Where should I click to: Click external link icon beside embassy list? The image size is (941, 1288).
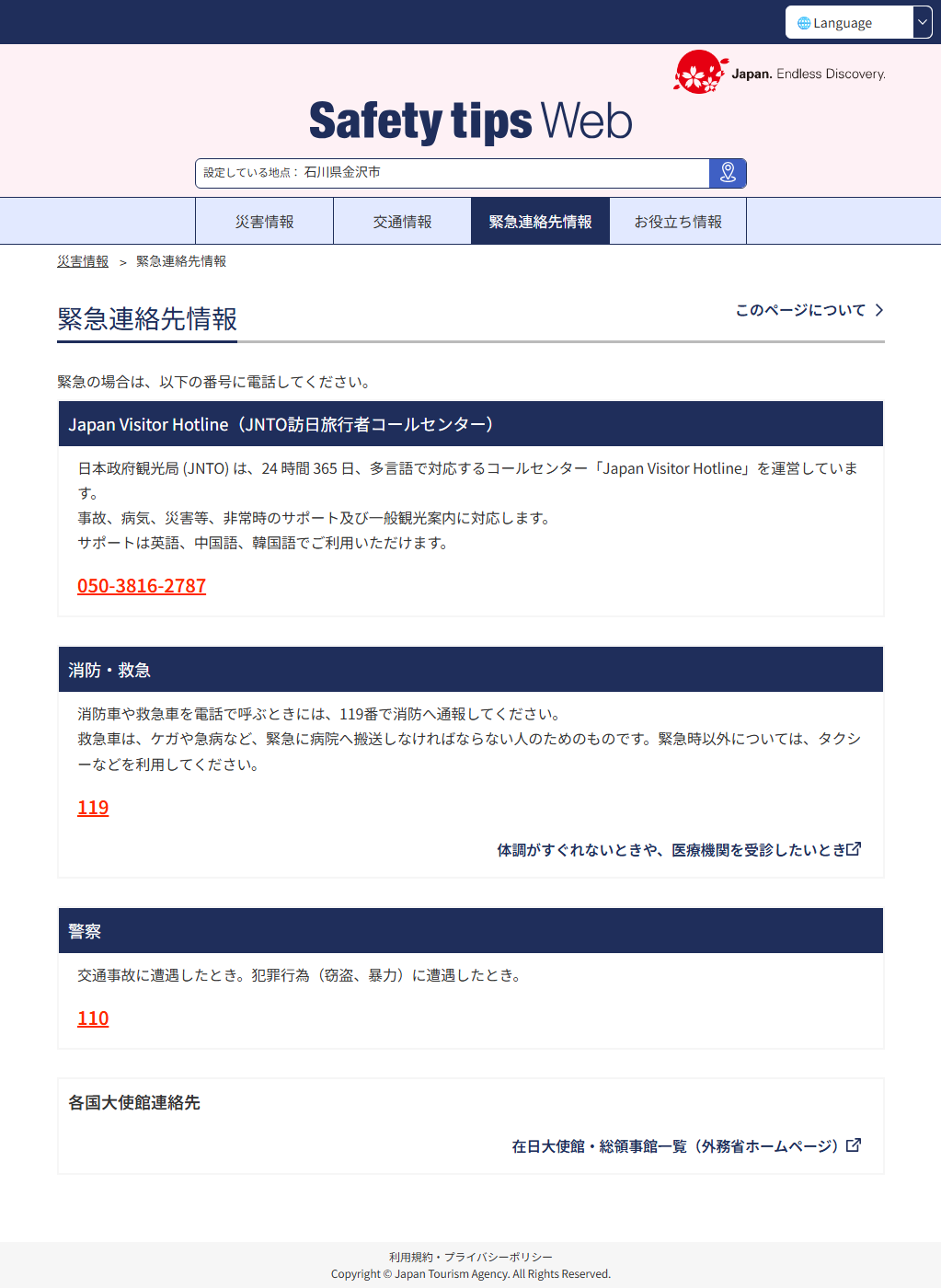tap(854, 1145)
